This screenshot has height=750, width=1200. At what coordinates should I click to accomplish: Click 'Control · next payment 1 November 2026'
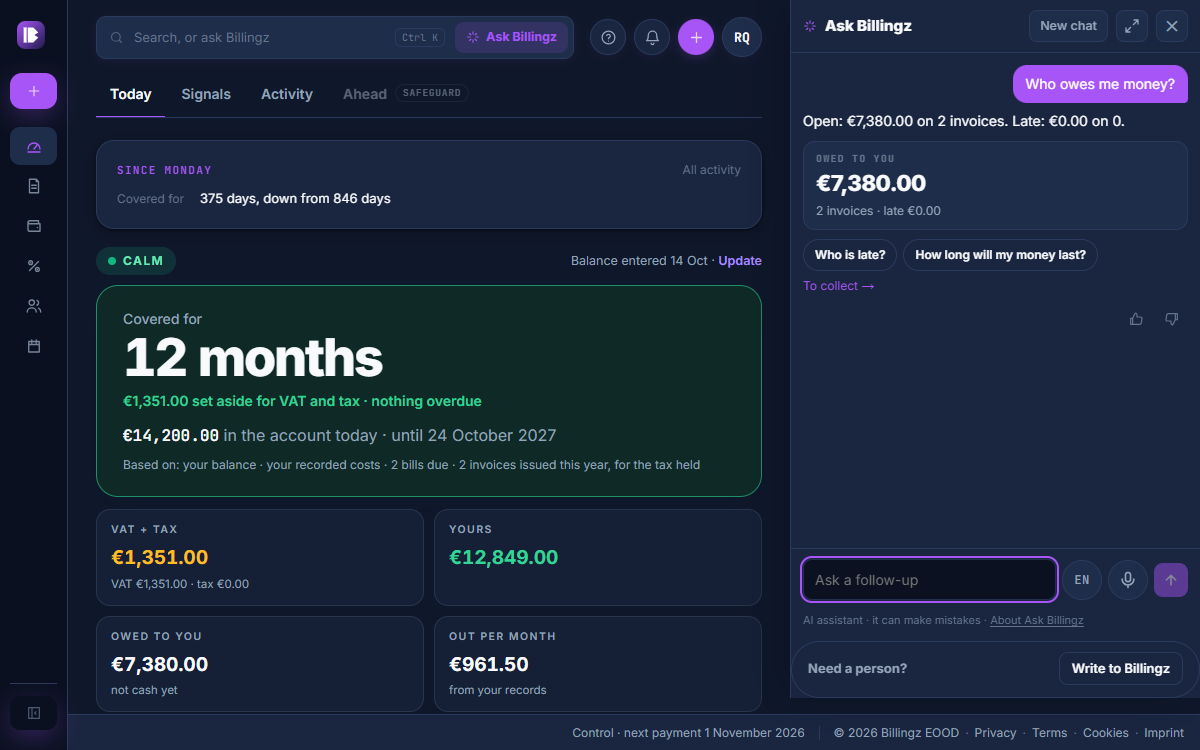[x=688, y=733]
